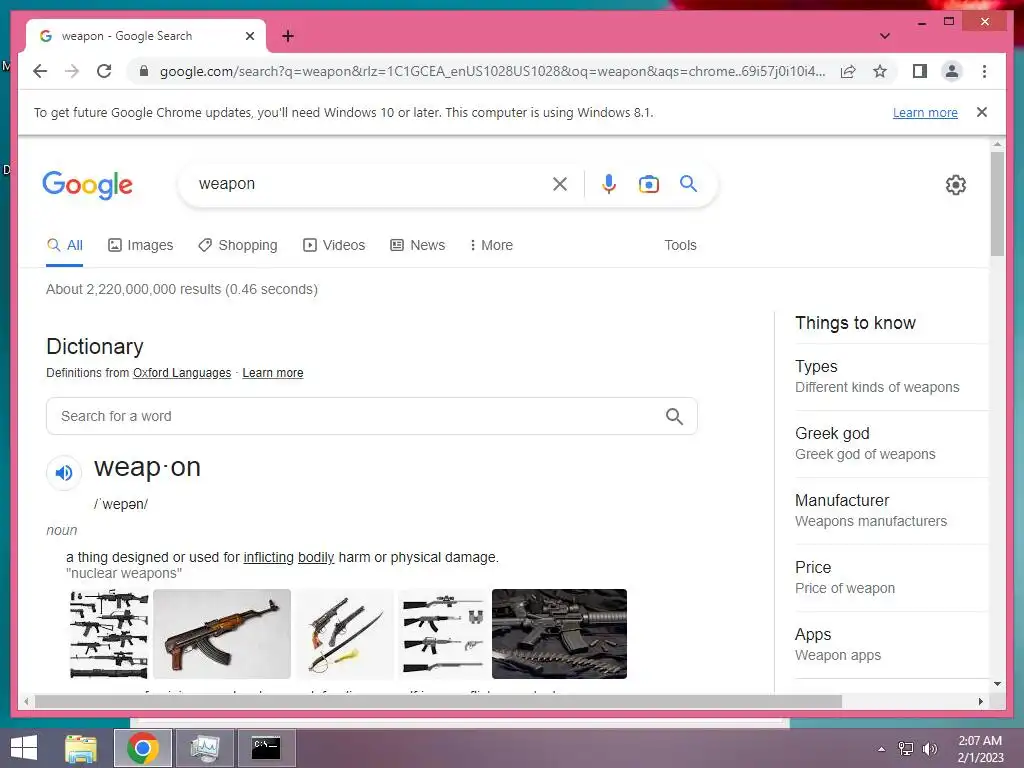The image size is (1024, 768).
Task: Open Manufacturer things to know
Action: click(891, 511)
